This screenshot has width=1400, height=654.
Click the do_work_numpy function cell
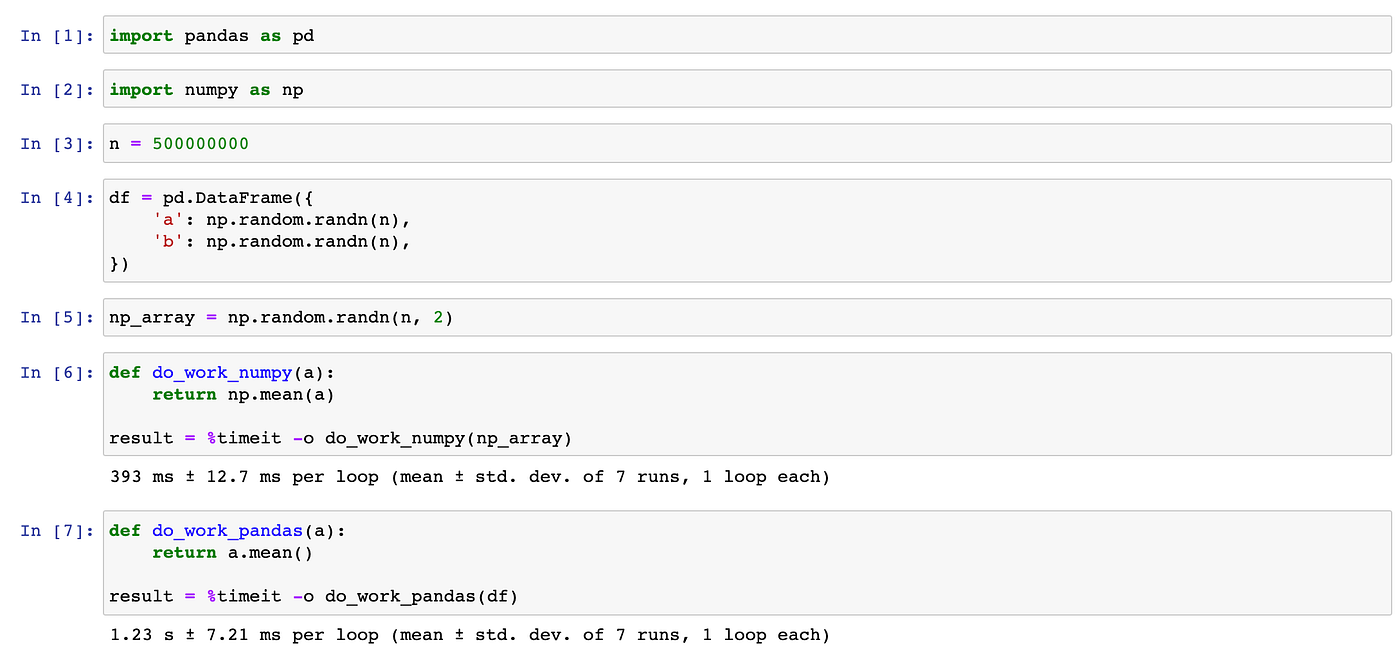coord(747,404)
